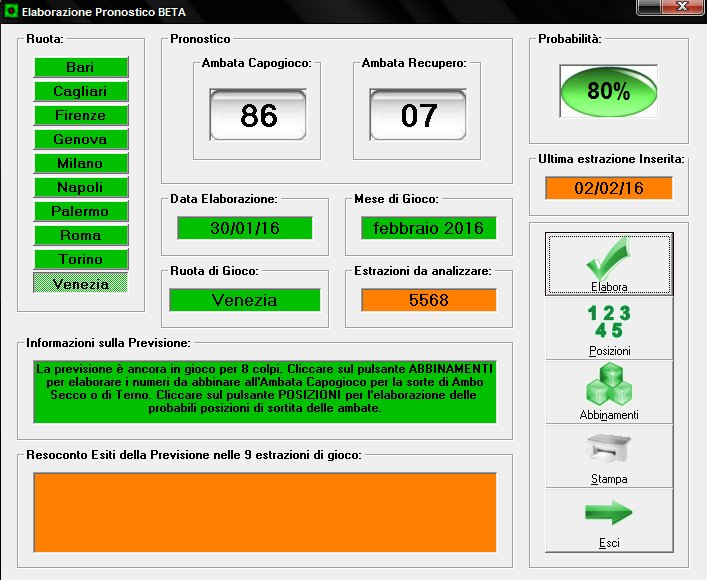Pick the Napoli wheel button
Image resolution: width=707 pixels, height=580 pixels.
[x=81, y=187]
